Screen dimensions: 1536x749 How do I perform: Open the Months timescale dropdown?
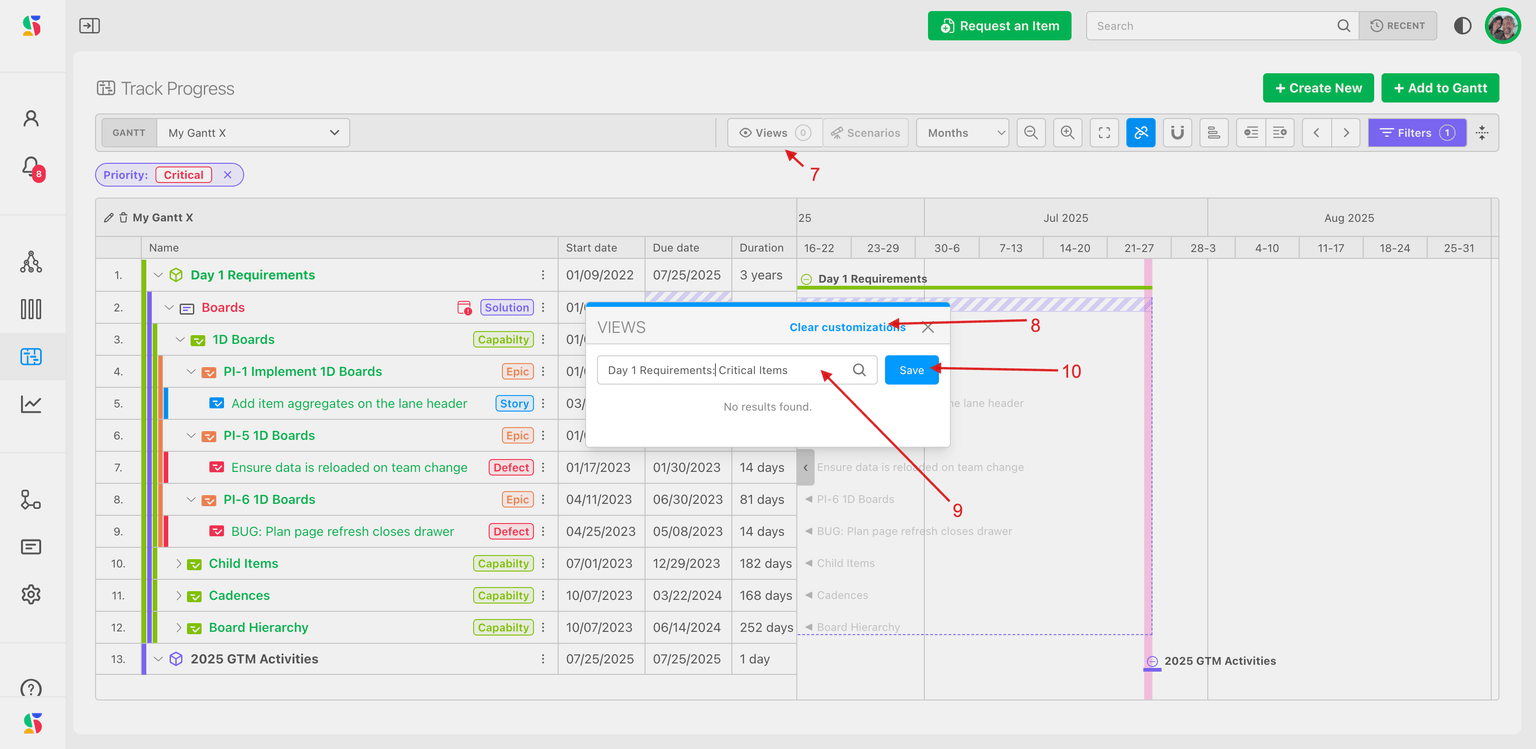[962, 133]
